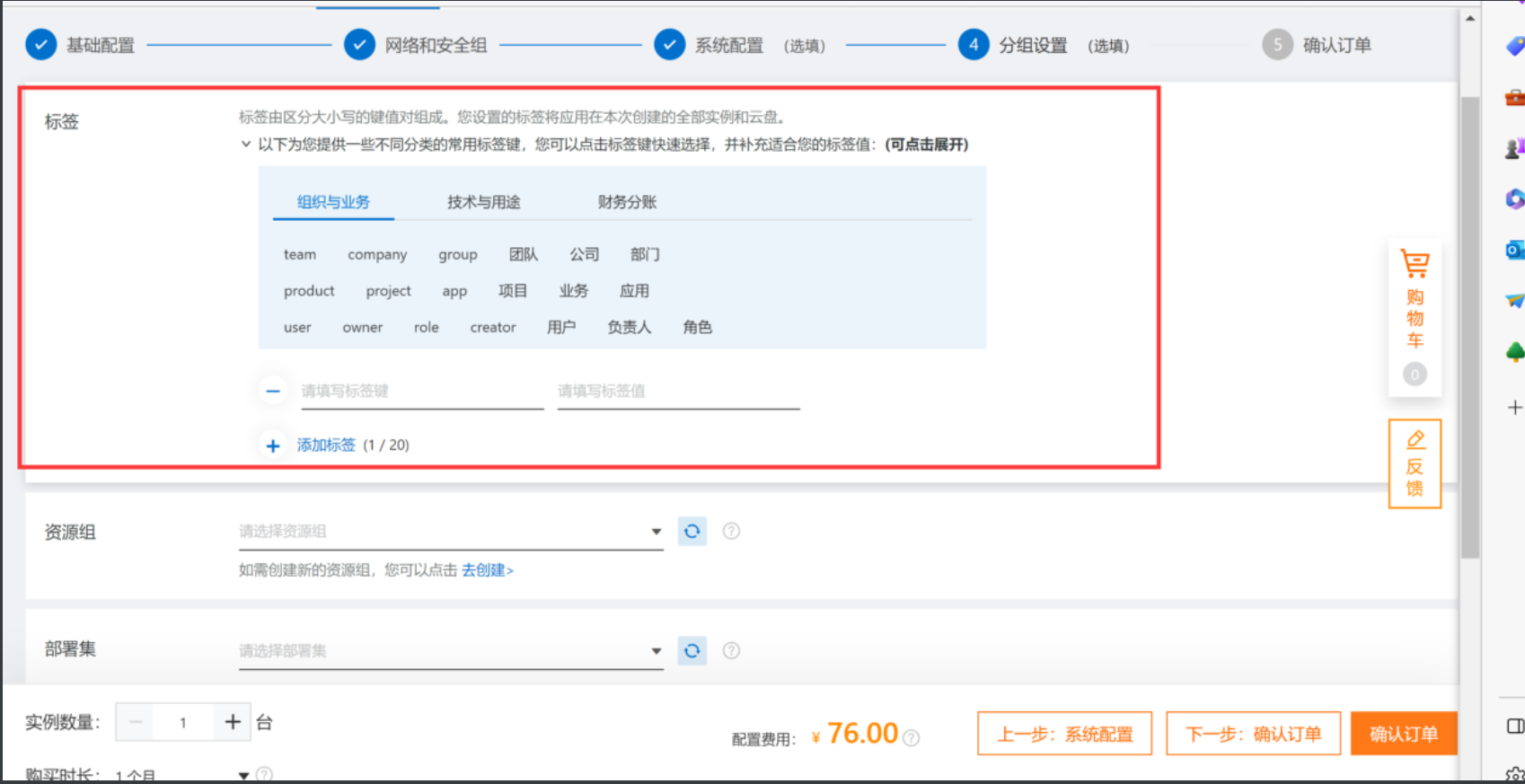Open the tree icon in sidebar
This screenshot has height=784, width=1525.
coord(1514,351)
